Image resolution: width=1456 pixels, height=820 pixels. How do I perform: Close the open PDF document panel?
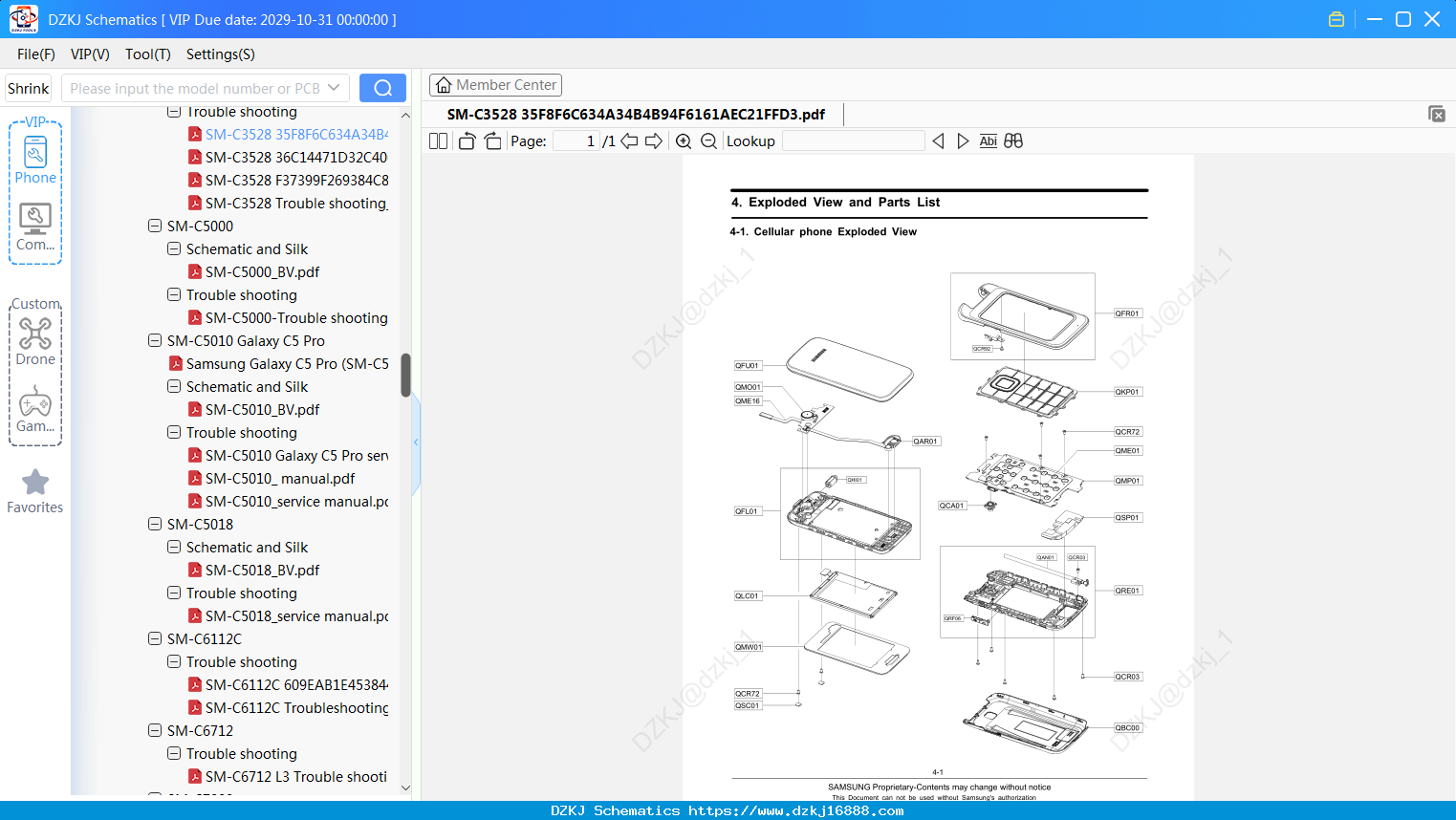click(x=1437, y=114)
